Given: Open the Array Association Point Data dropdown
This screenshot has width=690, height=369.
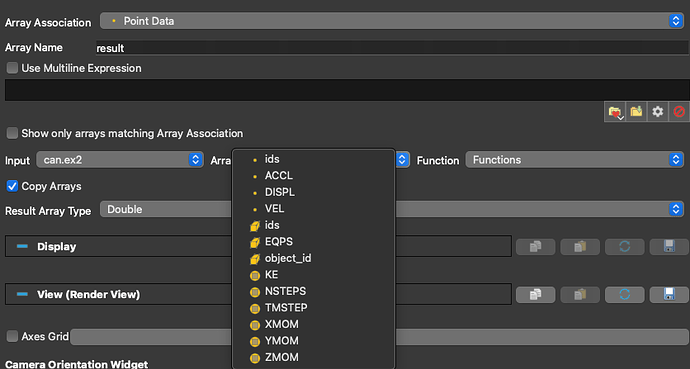Looking at the screenshot, I should point(392,21).
